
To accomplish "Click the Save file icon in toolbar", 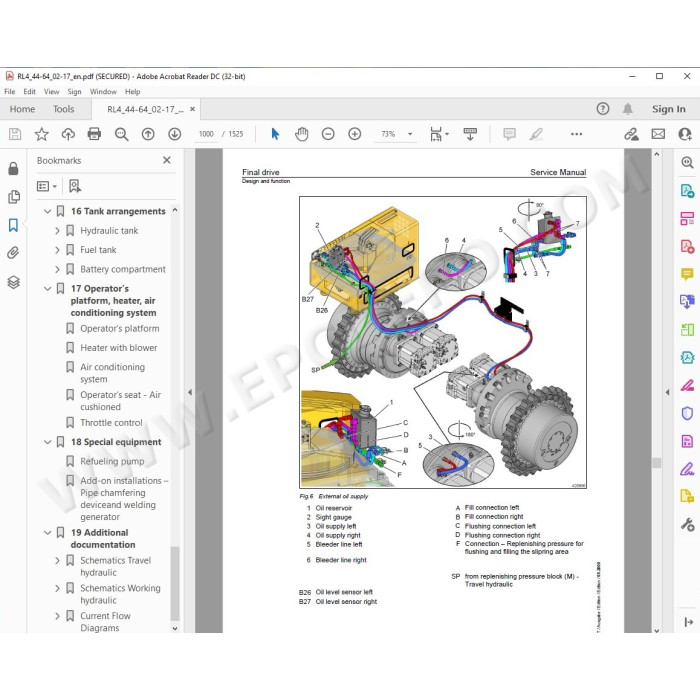I will (x=15, y=134).
